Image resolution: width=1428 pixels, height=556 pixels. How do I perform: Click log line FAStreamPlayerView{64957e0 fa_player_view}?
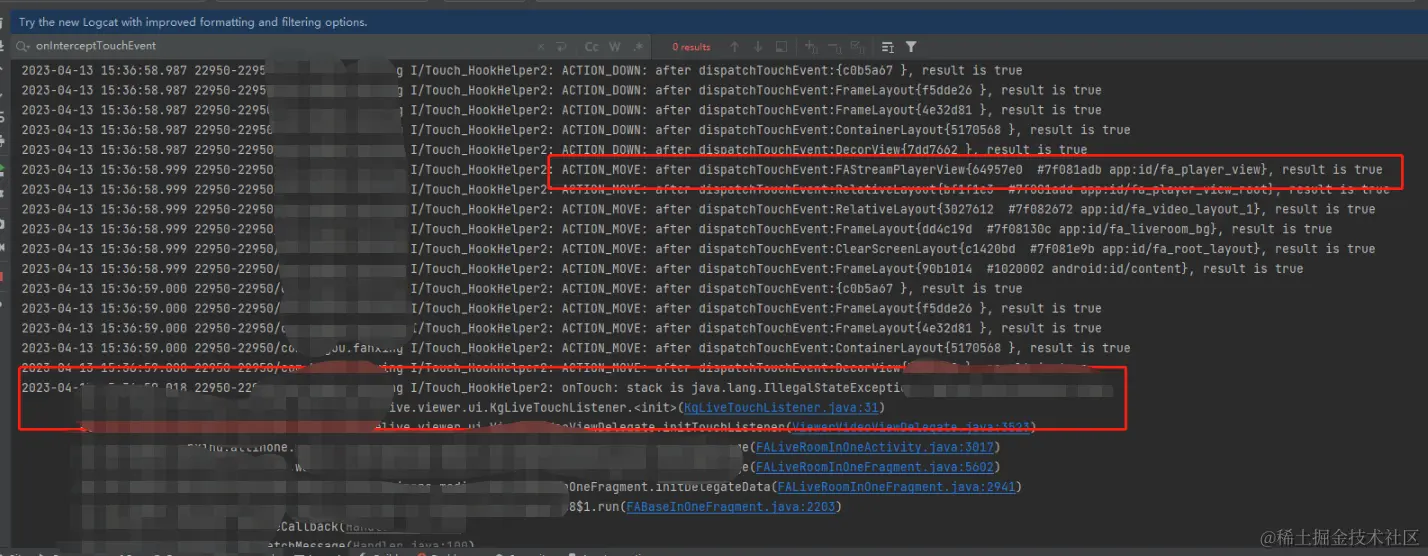pos(701,170)
